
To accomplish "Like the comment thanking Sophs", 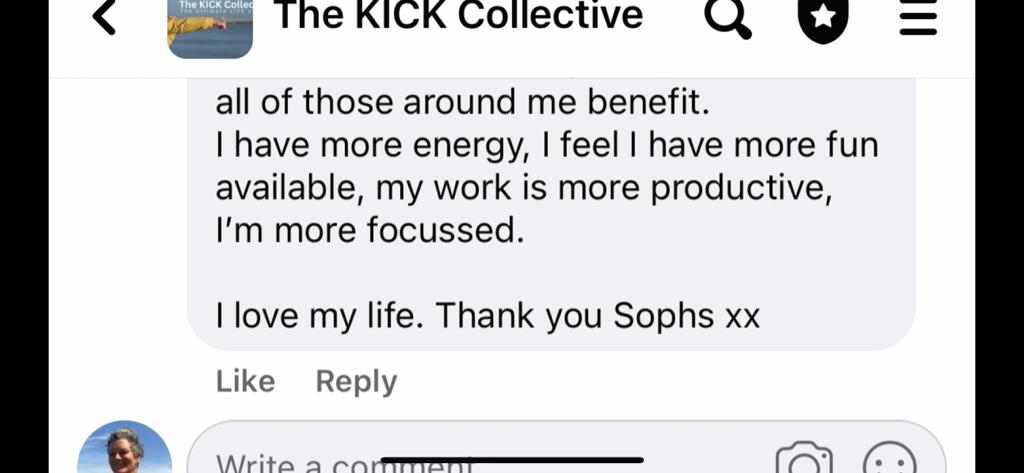I will point(245,381).
